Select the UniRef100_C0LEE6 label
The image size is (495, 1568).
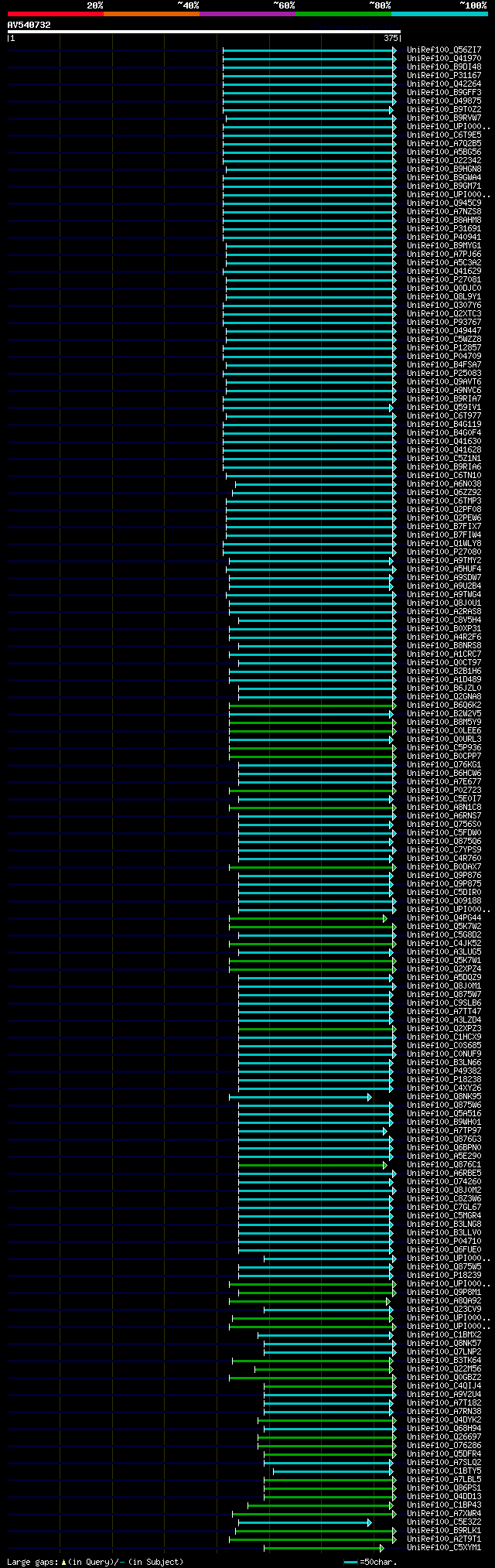pyautogui.click(x=444, y=730)
